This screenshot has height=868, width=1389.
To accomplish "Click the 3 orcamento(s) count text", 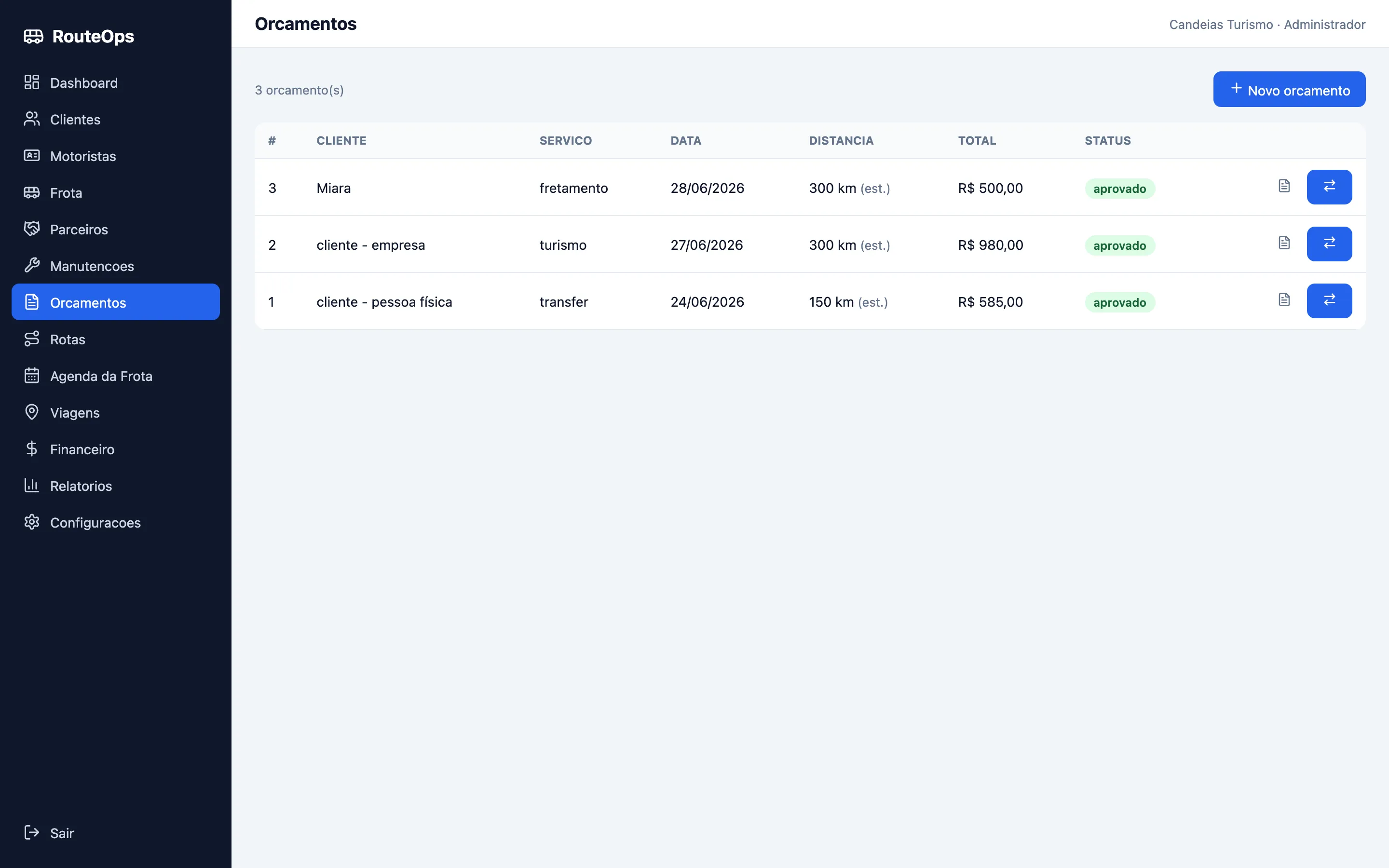I will 299,90.
